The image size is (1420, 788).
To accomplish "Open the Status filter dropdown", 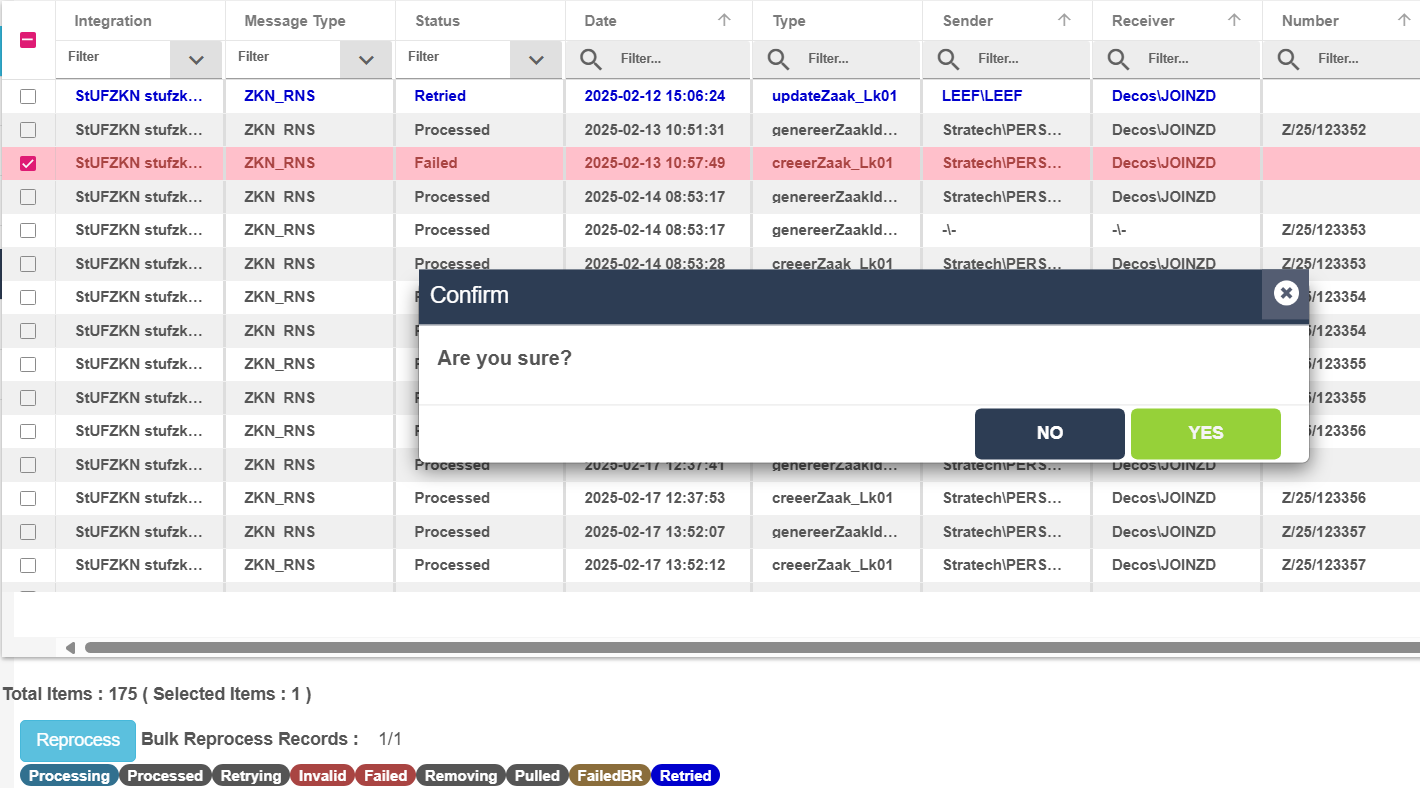I will point(536,60).
